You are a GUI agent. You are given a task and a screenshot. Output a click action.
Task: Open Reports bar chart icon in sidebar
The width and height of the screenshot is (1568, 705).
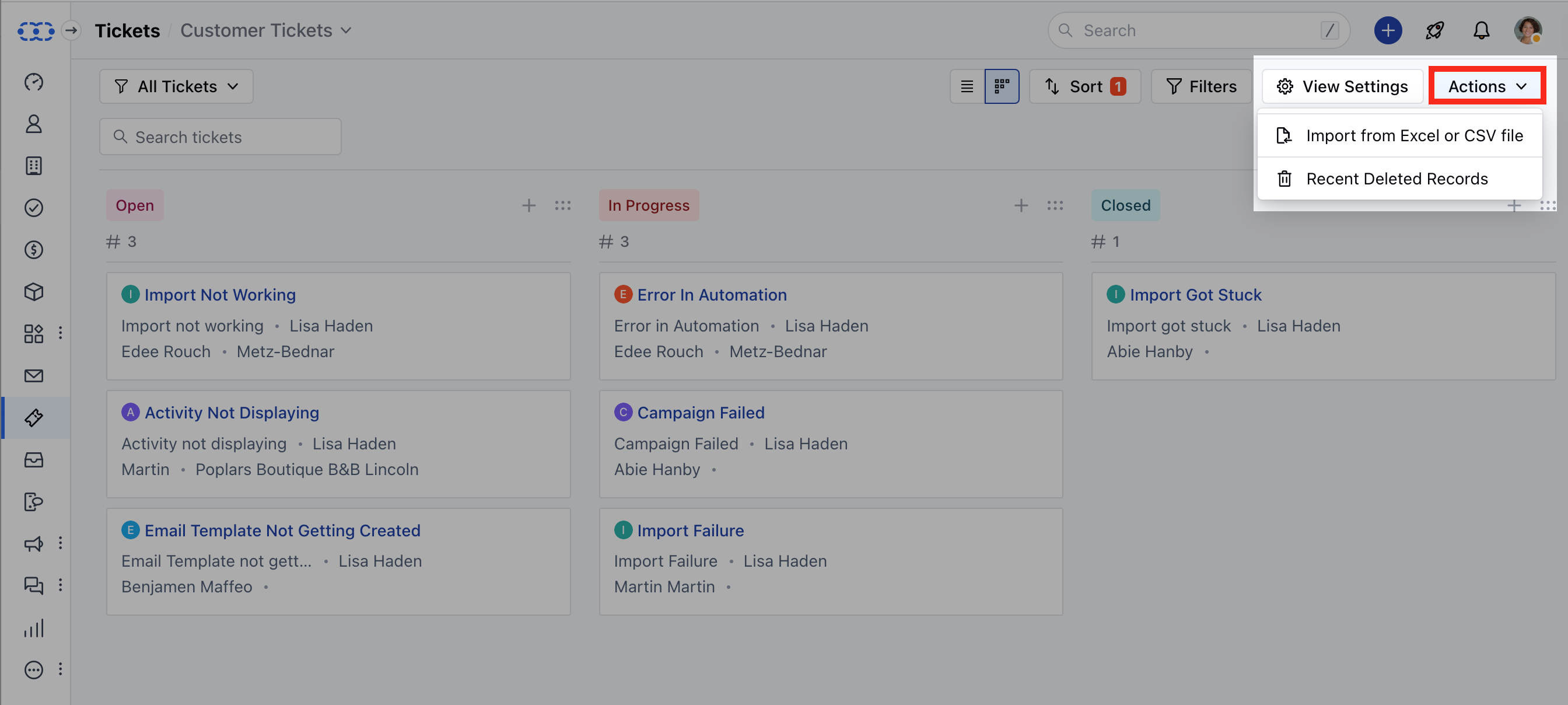click(33, 628)
